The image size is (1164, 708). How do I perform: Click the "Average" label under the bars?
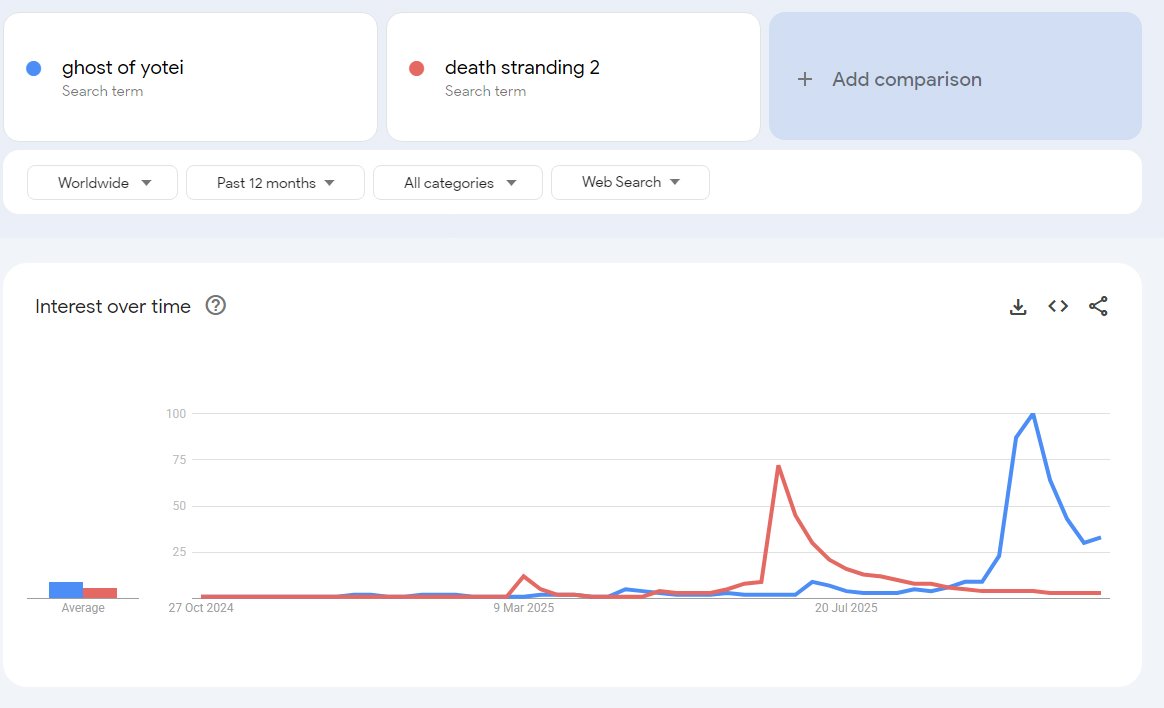83,608
